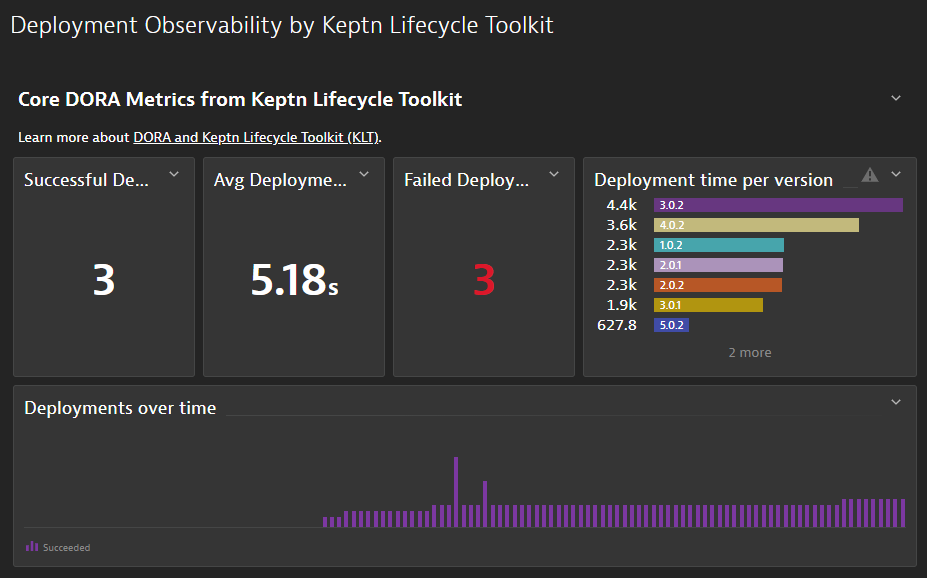Select the tan 4.0.2 version bar
The width and height of the screenshot is (927, 578).
pyautogui.click(x=756, y=225)
